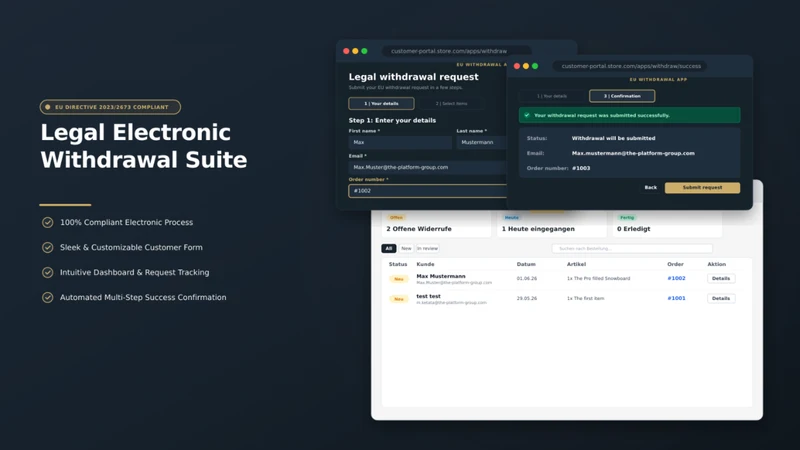Viewport: 800px width, 450px height.
Task: Click 'Step 1: Enter your details' heading
Action: (392, 120)
